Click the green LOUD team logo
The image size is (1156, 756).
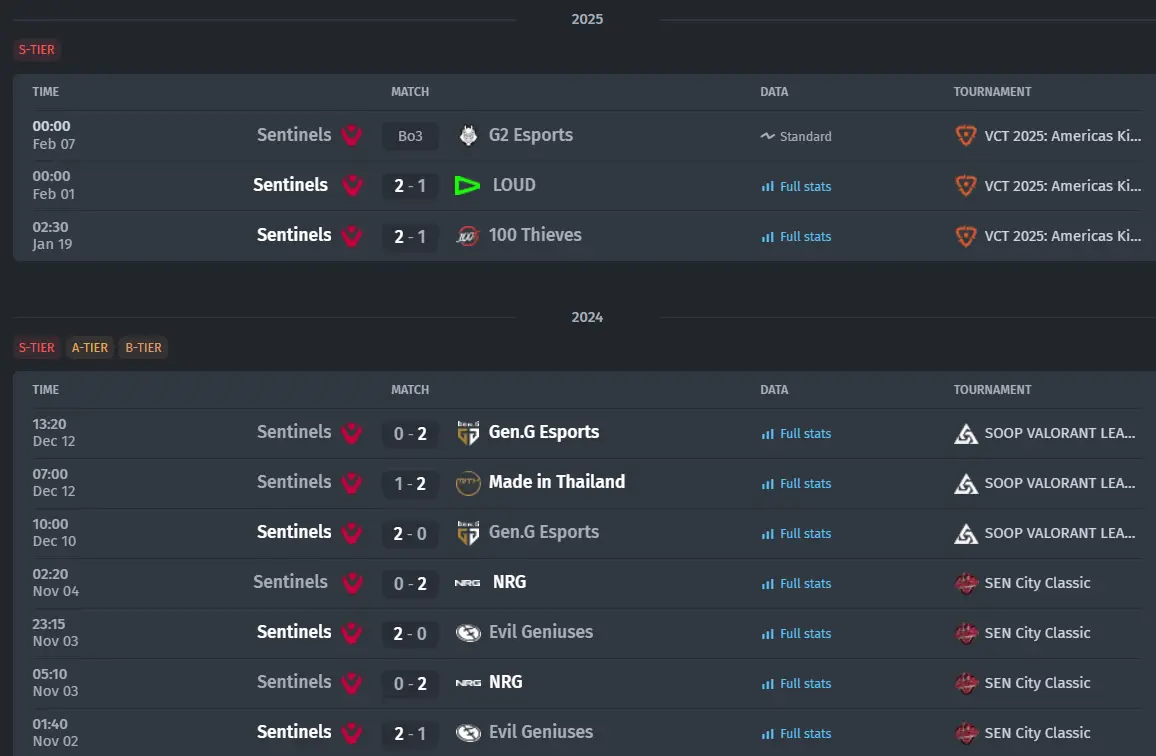click(x=467, y=185)
